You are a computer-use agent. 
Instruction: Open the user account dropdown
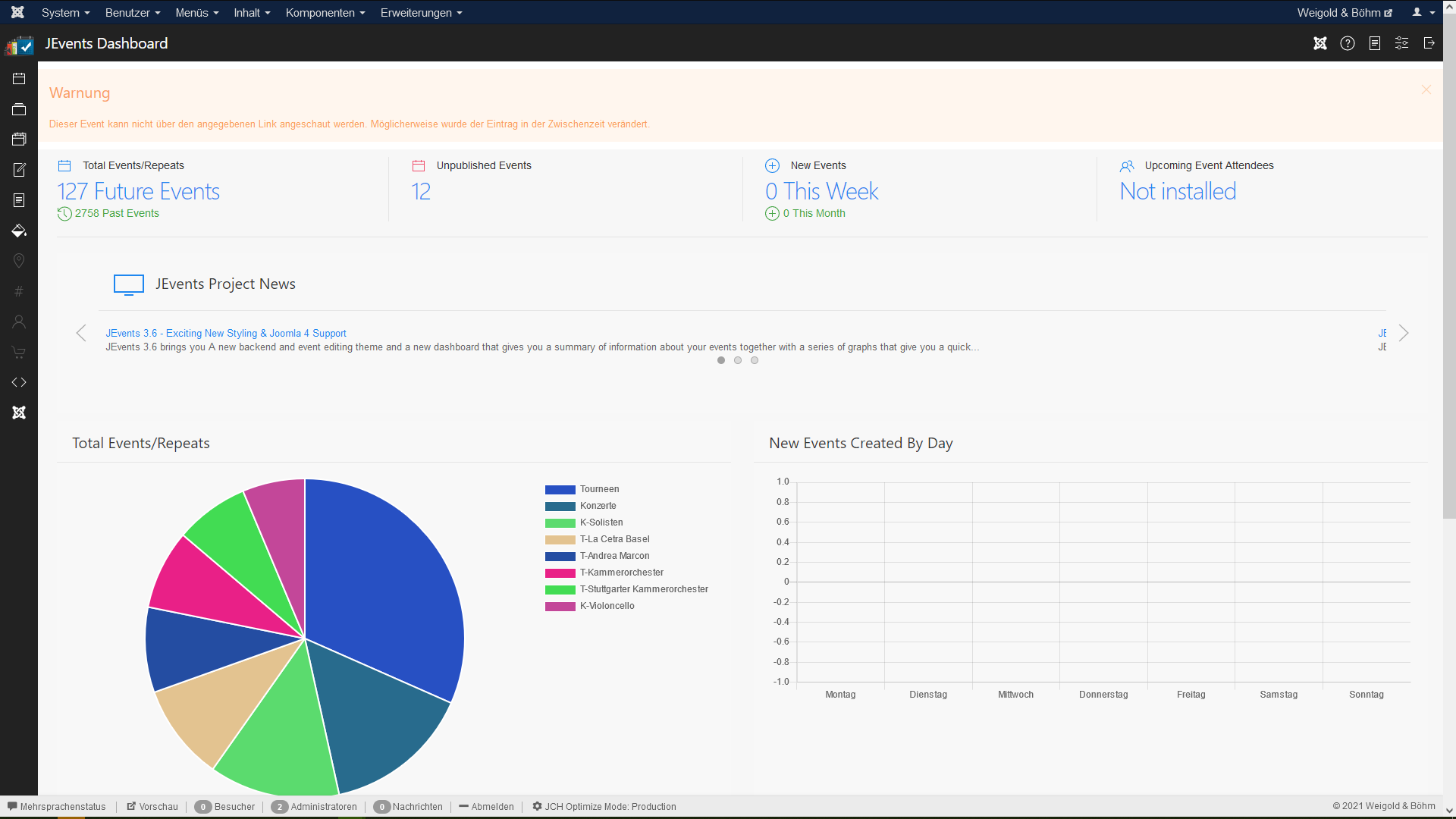point(1423,13)
